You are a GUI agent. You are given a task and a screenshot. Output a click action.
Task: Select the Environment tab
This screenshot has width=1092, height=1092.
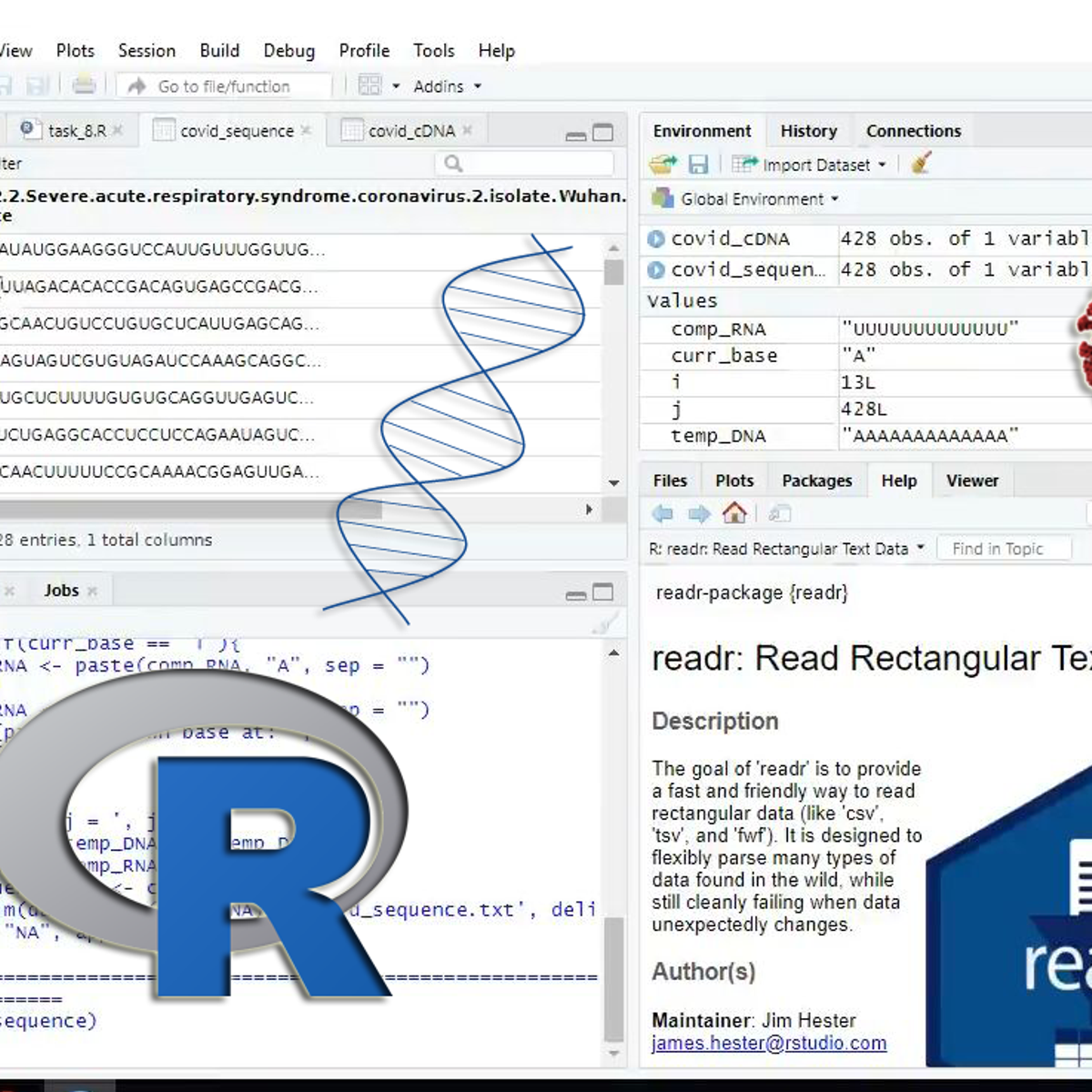click(702, 131)
